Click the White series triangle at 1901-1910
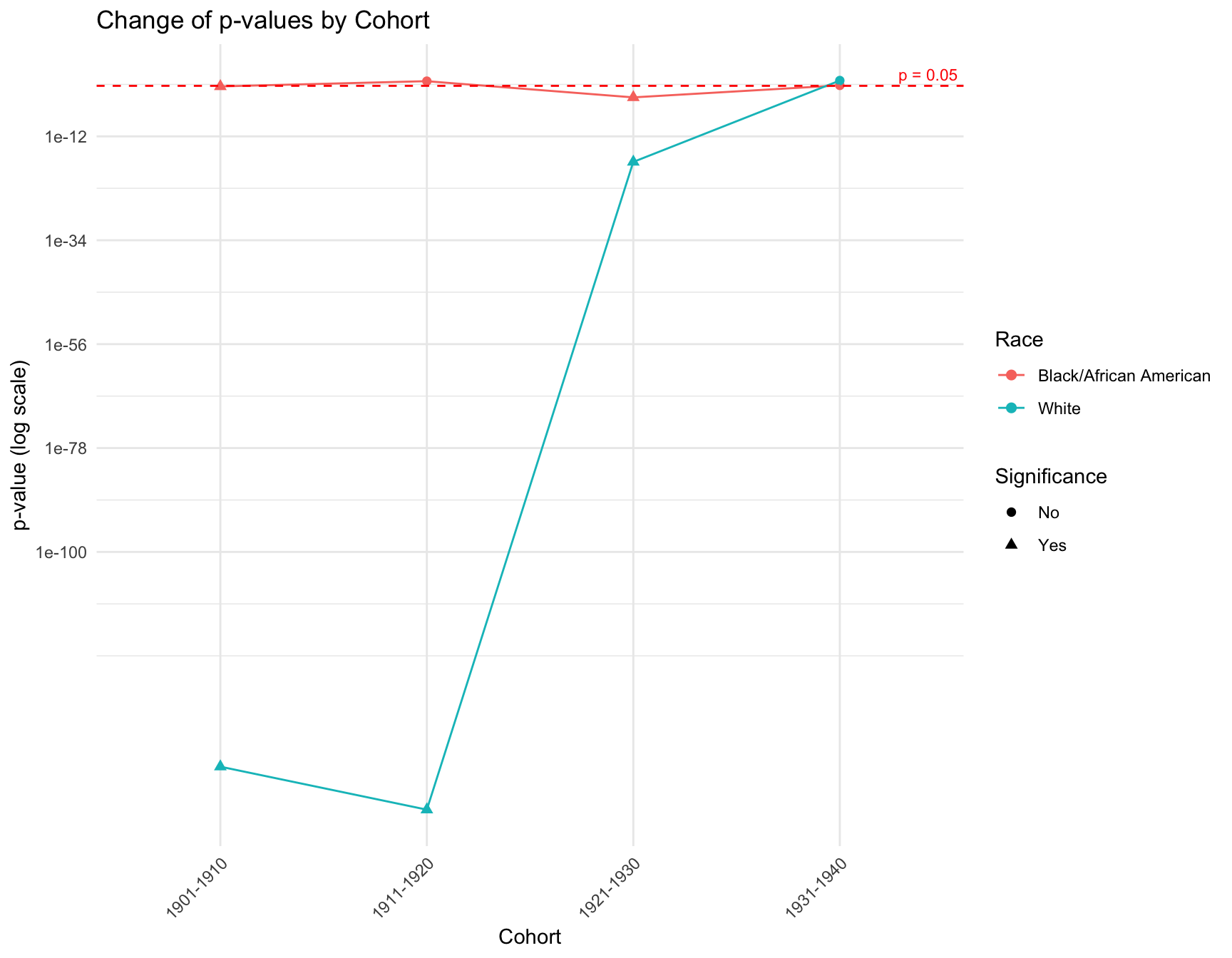Viewport: 1232px width, 958px height. click(x=220, y=766)
